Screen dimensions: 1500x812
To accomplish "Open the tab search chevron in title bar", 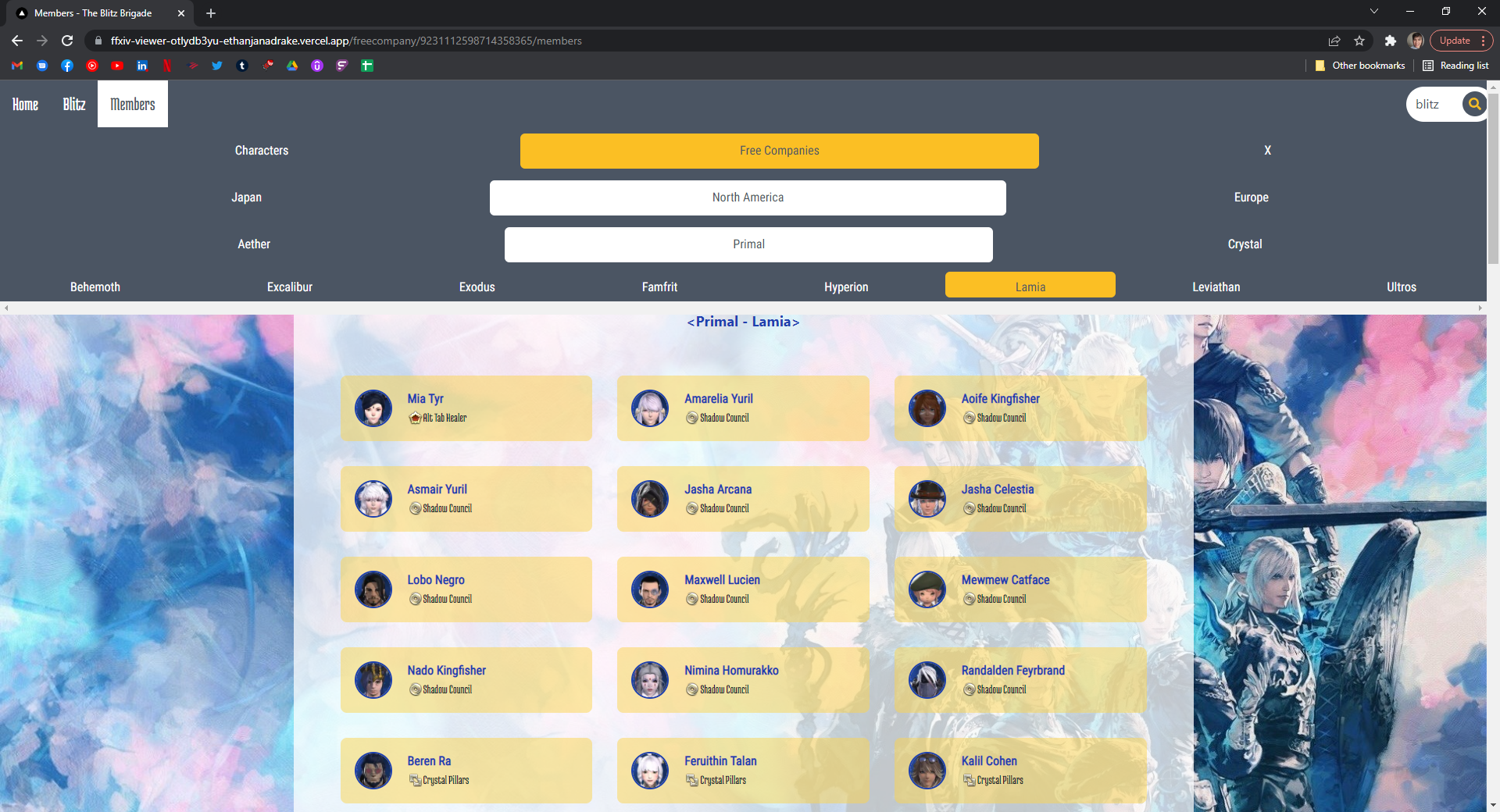I will coord(1374,12).
